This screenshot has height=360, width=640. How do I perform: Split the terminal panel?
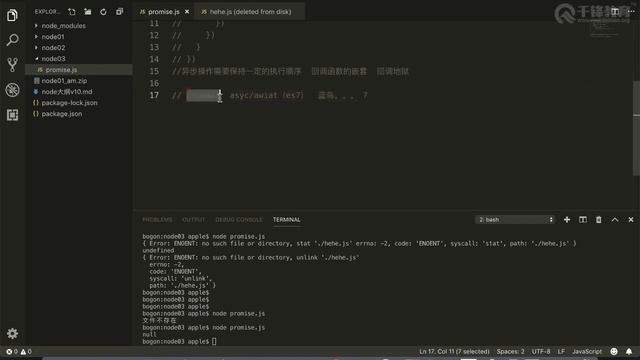click(x=582, y=220)
